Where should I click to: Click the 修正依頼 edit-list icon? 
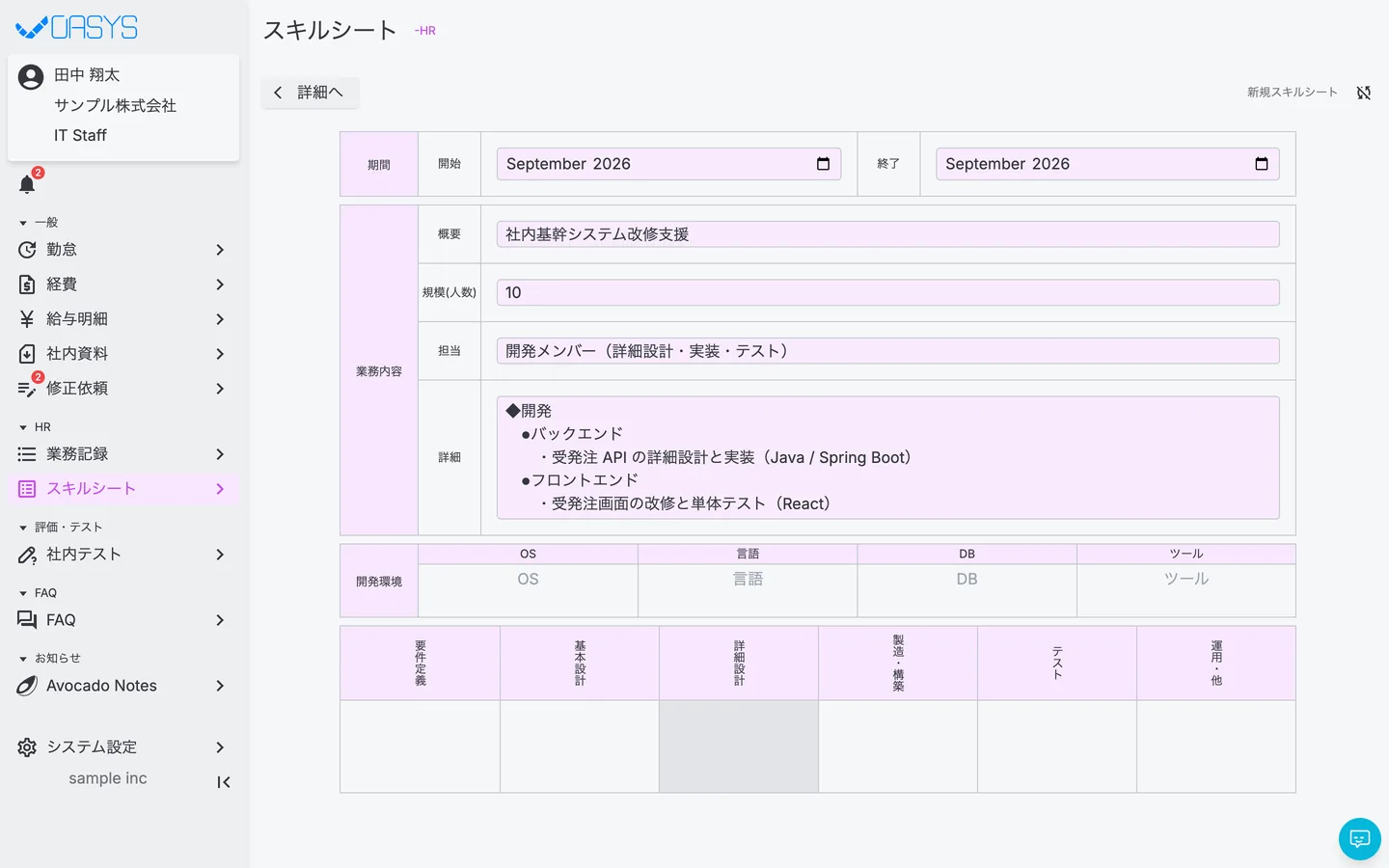pos(27,389)
